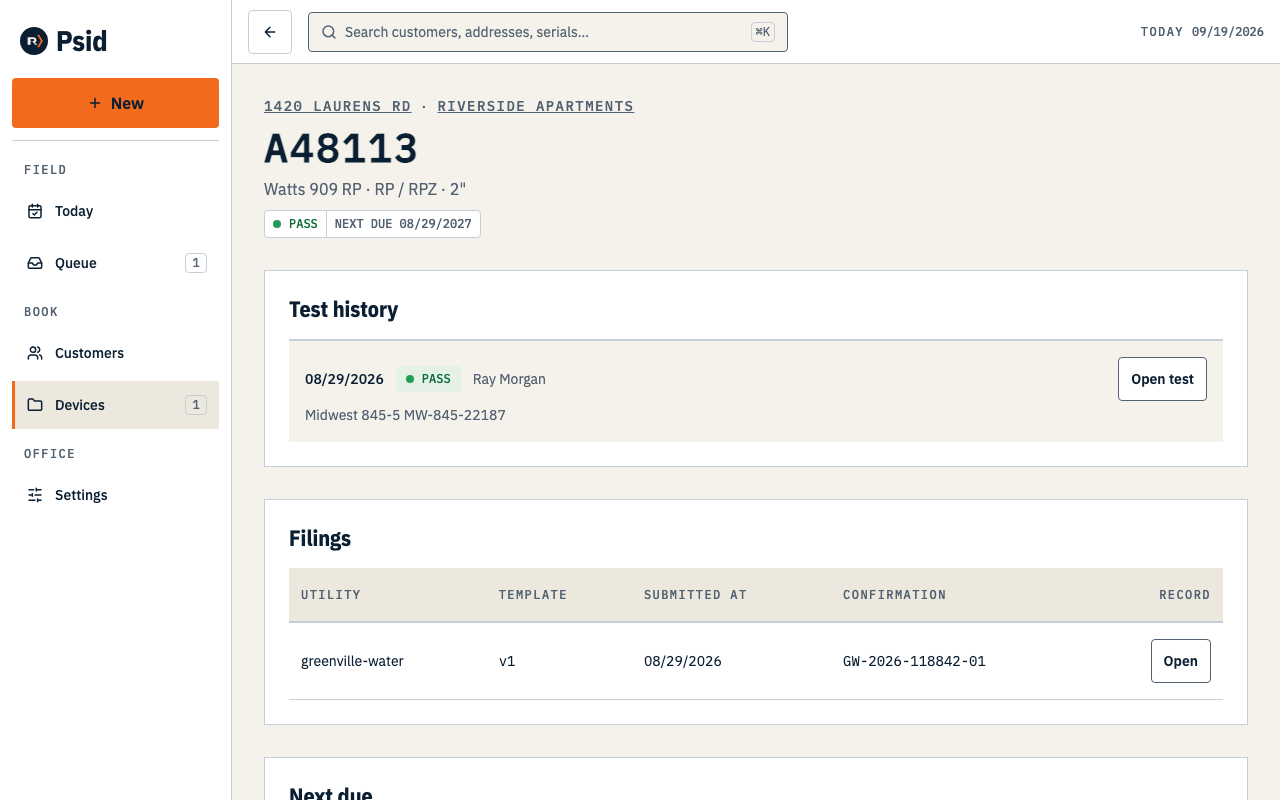Click the Test history heading
This screenshot has width=1280, height=800.
[x=343, y=310]
